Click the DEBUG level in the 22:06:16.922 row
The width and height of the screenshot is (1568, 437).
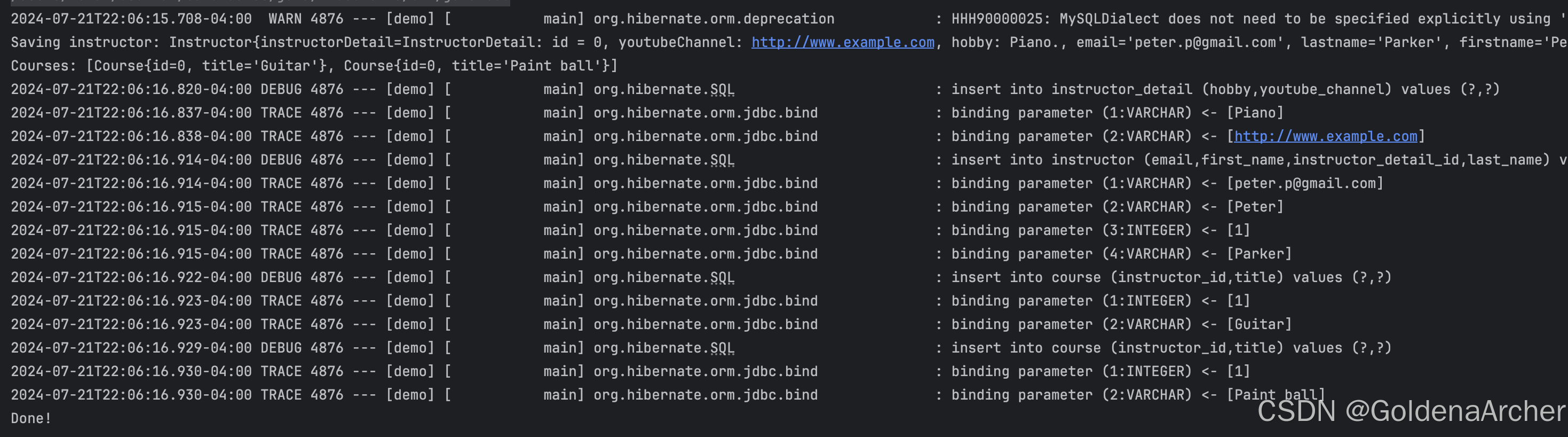coord(281,277)
